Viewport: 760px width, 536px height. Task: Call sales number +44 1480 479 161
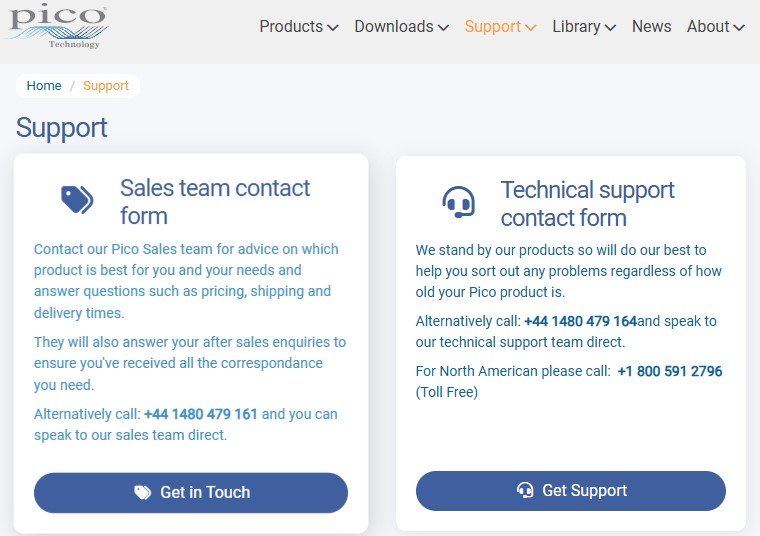click(x=201, y=414)
